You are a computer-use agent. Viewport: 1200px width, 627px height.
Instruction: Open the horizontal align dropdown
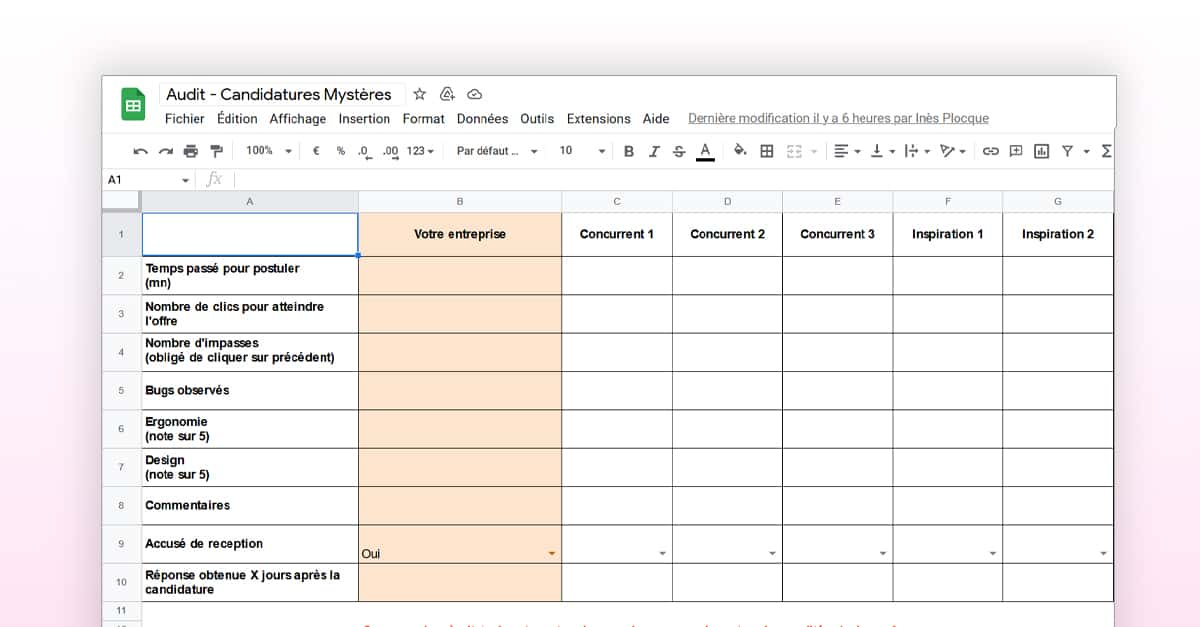pos(846,151)
